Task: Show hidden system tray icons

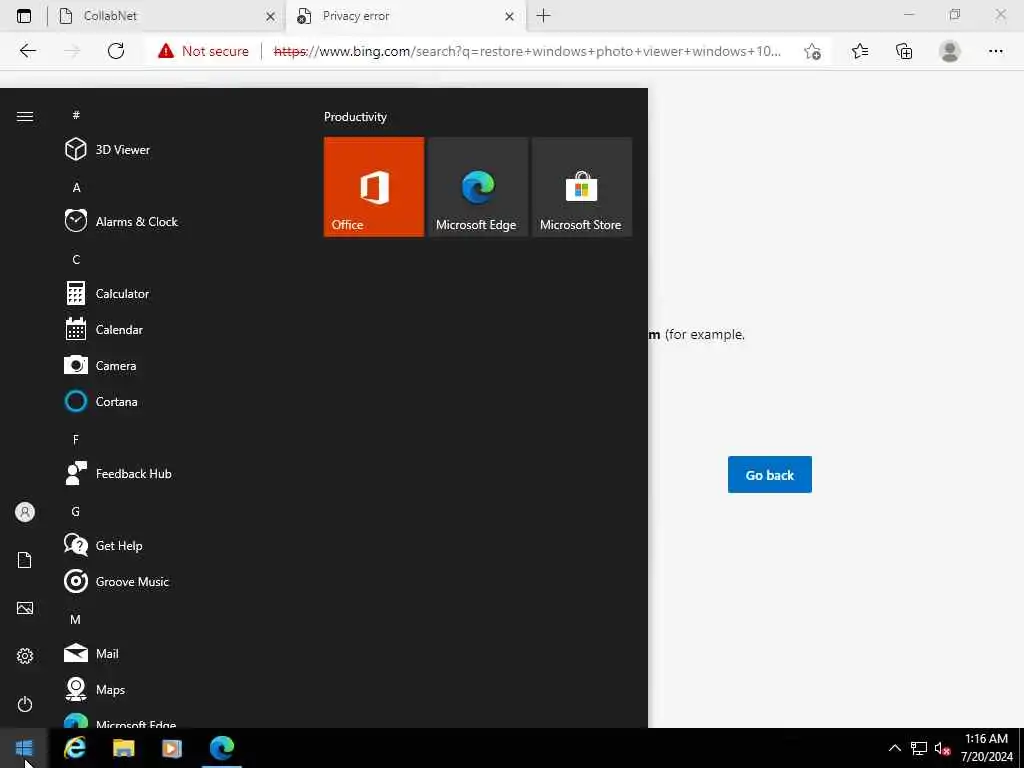Action: [895, 748]
